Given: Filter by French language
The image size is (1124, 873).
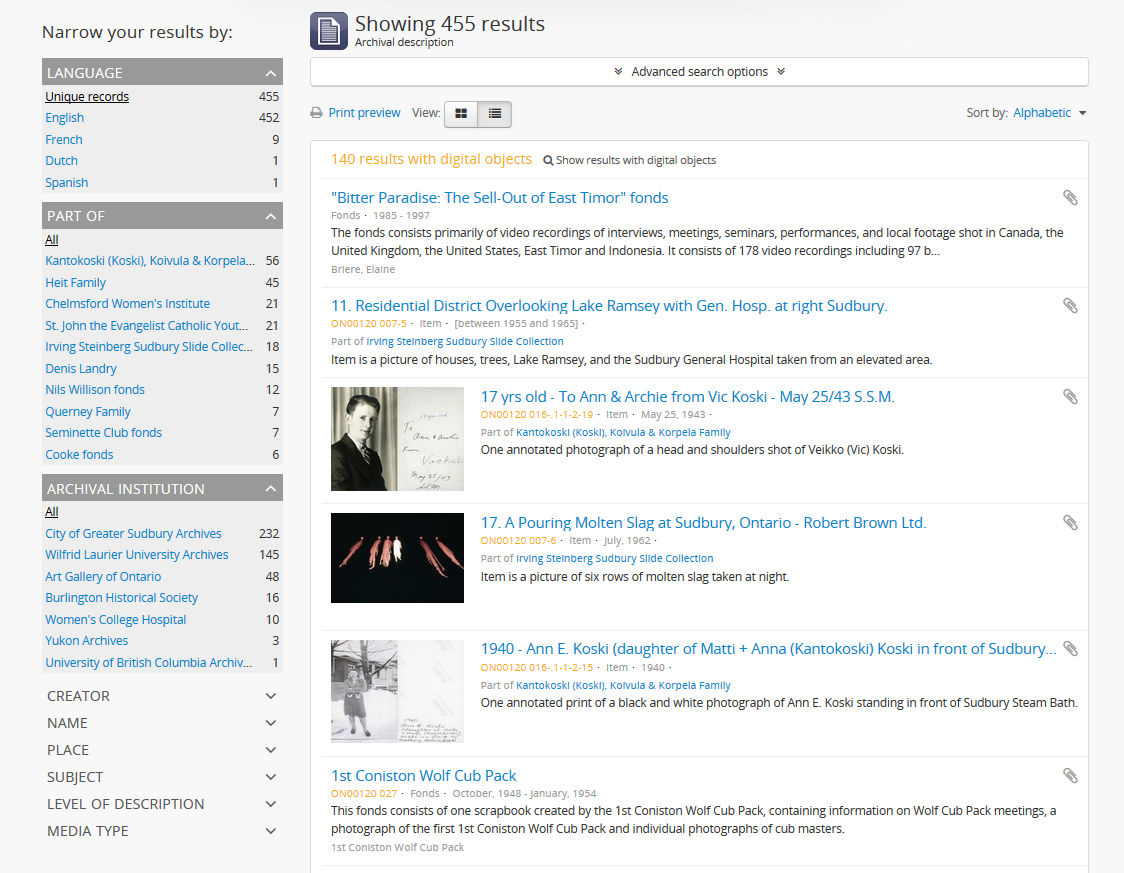Looking at the screenshot, I should tap(64, 140).
